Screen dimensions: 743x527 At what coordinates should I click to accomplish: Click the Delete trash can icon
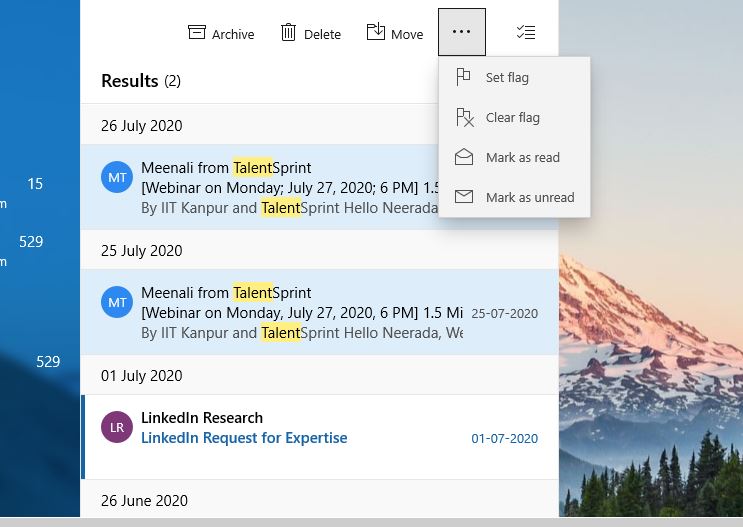point(288,32)
